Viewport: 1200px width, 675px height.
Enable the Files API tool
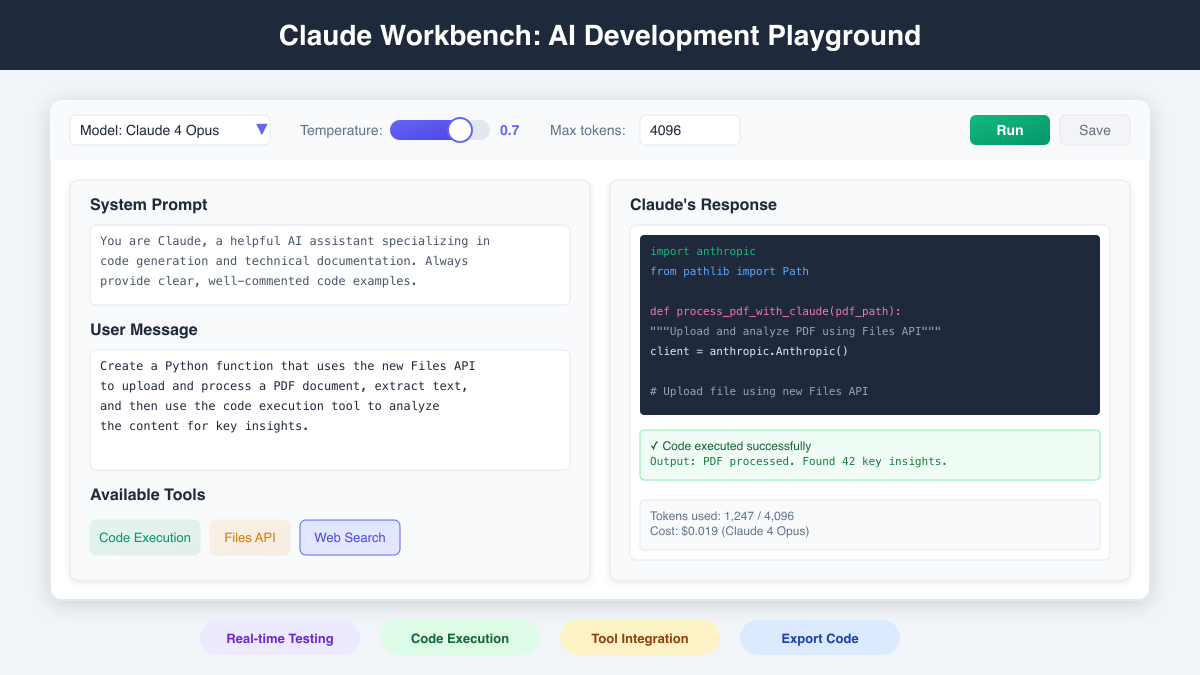tap(249, 537)
